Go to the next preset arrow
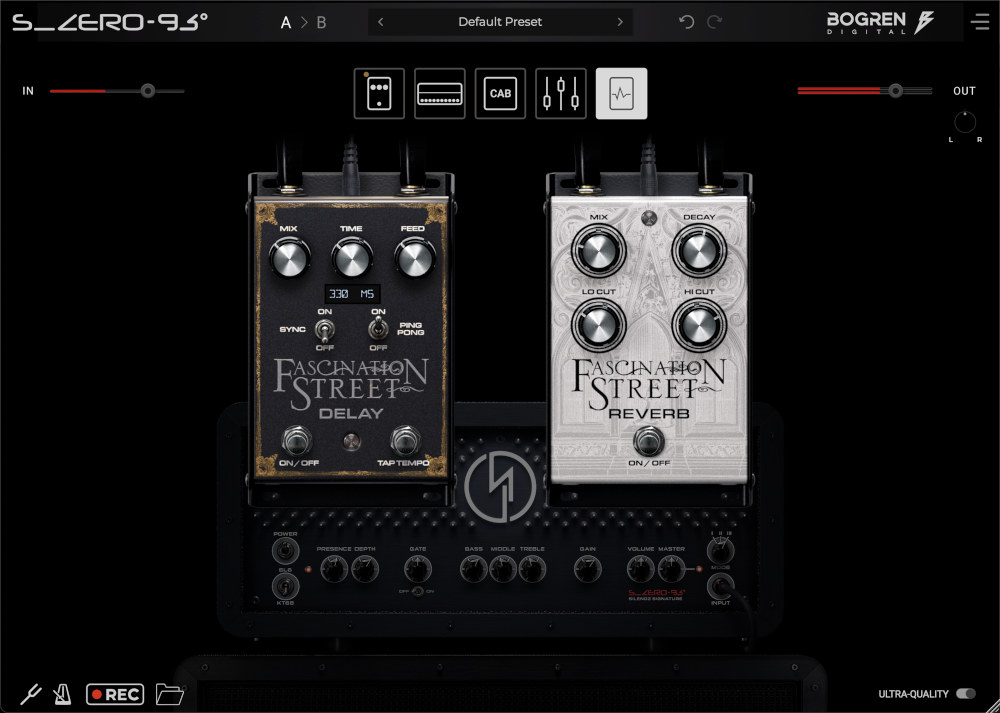The image size is (1000, 713). 620,22
